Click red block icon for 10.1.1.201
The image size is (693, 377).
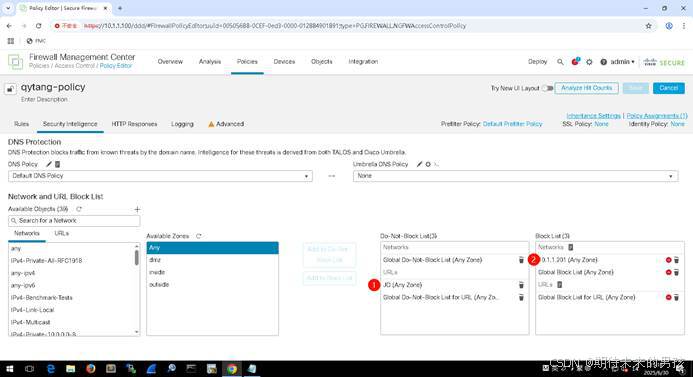668,260
